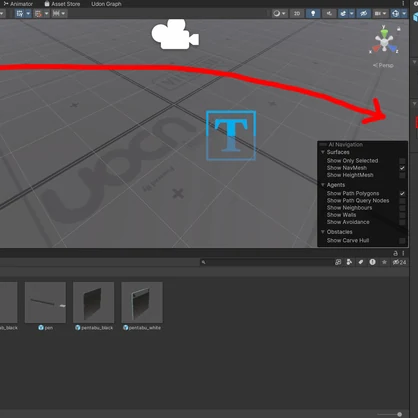
Task: Click the open-in-search window icon
Action: tap(338, 262)
